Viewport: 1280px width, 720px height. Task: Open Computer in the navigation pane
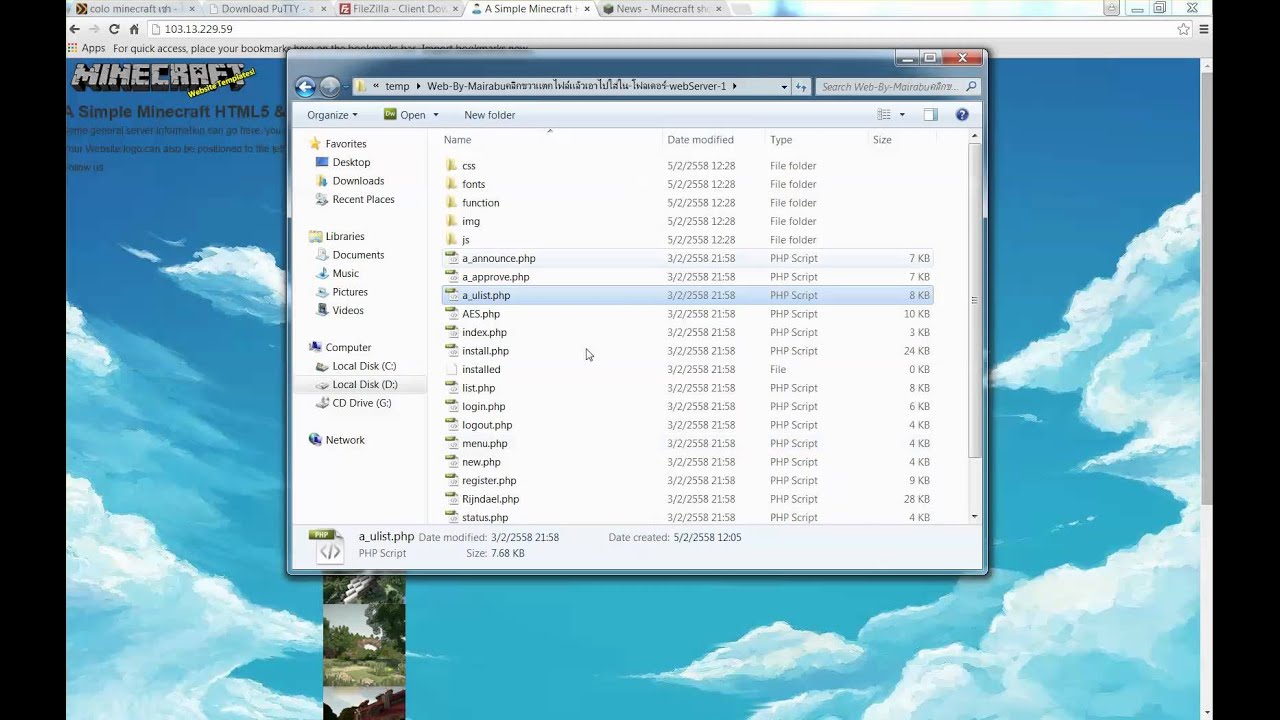pyautogui.click(x=348, y=347)
